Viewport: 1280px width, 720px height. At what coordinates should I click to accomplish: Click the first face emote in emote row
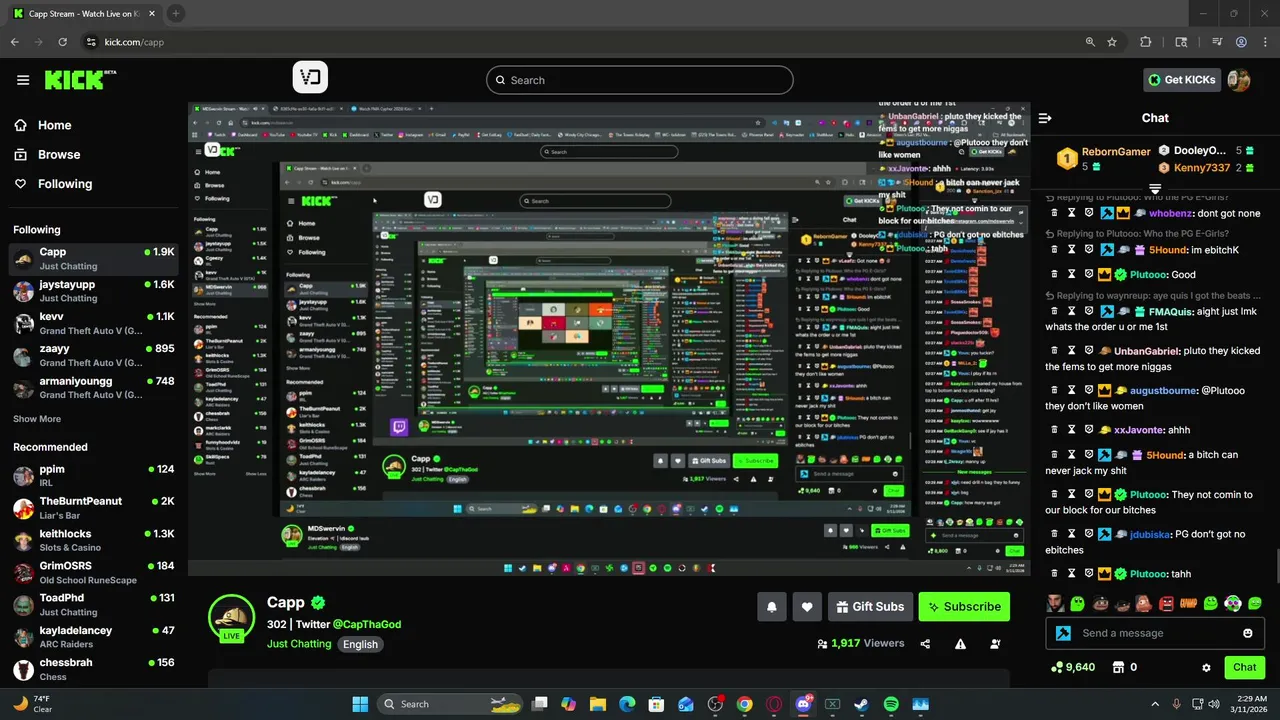coord(1055,603)
